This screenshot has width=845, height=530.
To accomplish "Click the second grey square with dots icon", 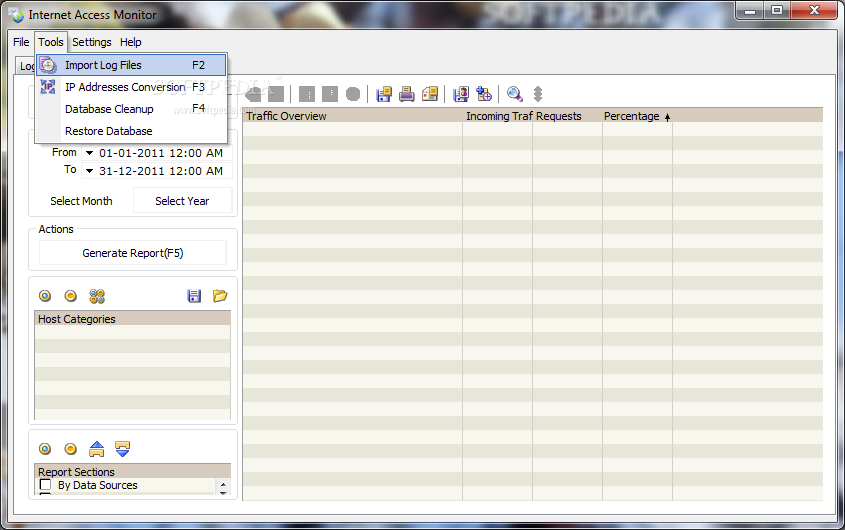I will point(330,94).
